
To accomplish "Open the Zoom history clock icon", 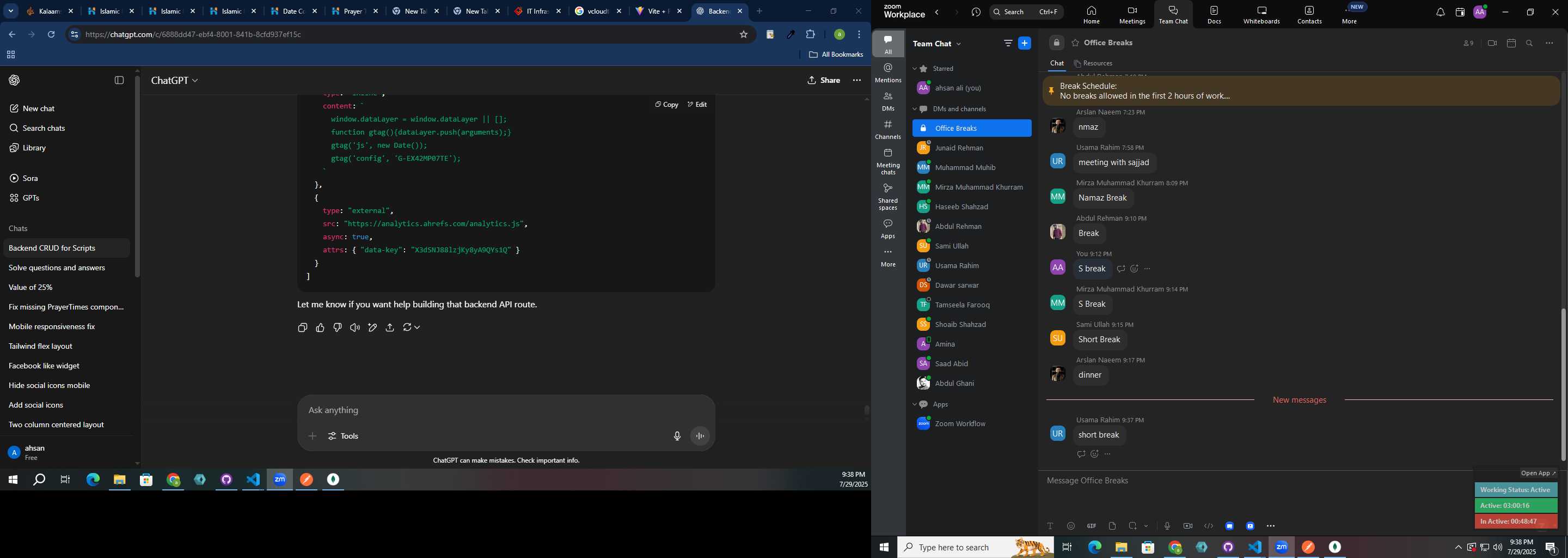I will point(976,12).
